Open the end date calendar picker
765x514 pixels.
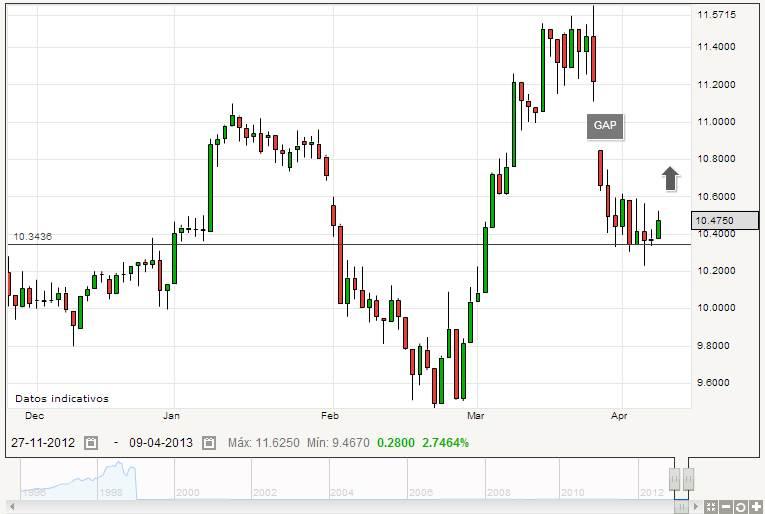pyautogui.click(x=209, y=442)
